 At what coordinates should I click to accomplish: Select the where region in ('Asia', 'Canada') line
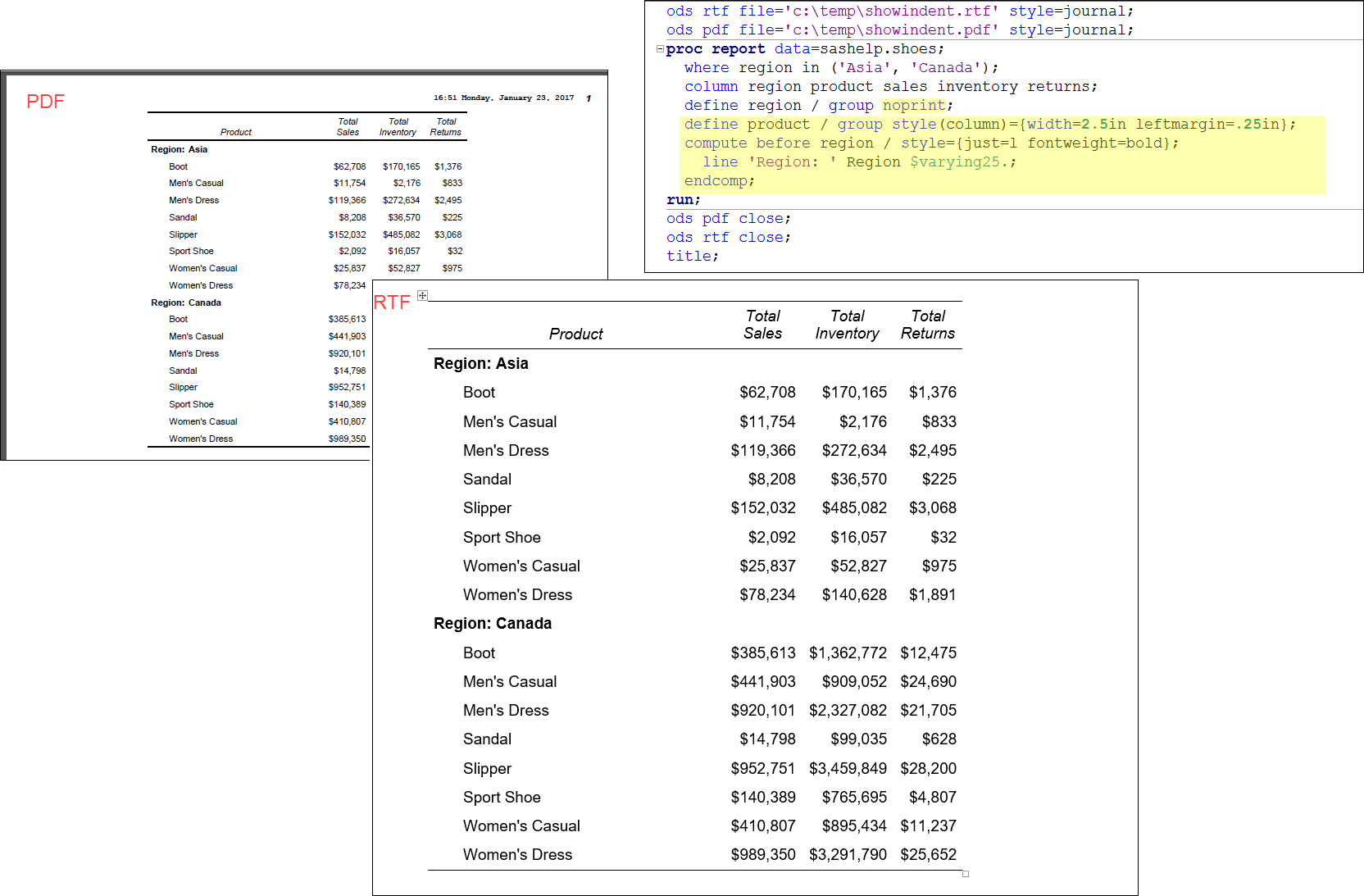click(x=840, y=67)
